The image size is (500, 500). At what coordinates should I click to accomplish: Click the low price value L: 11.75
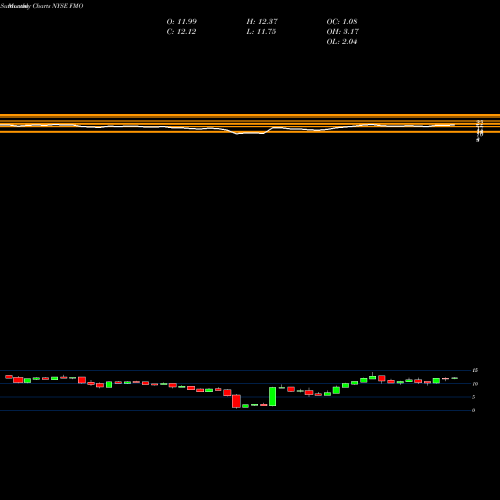pyautogui.click(x=261, y=32)
